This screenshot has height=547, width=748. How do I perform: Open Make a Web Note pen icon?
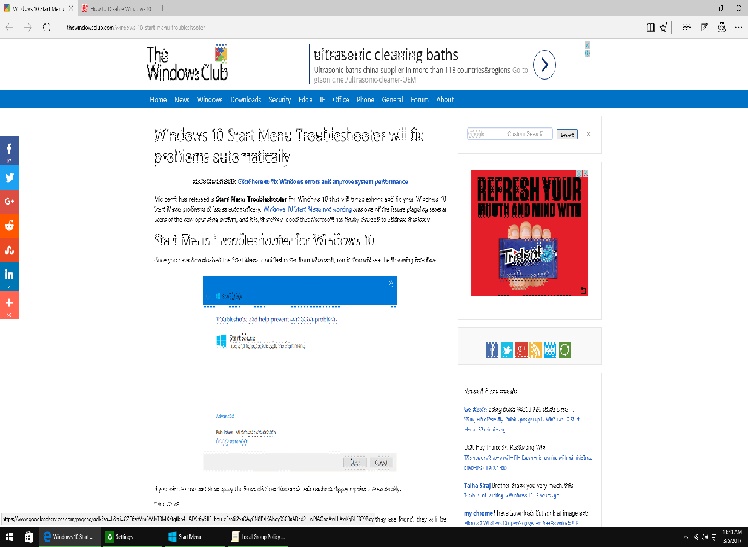coord(704,28)
